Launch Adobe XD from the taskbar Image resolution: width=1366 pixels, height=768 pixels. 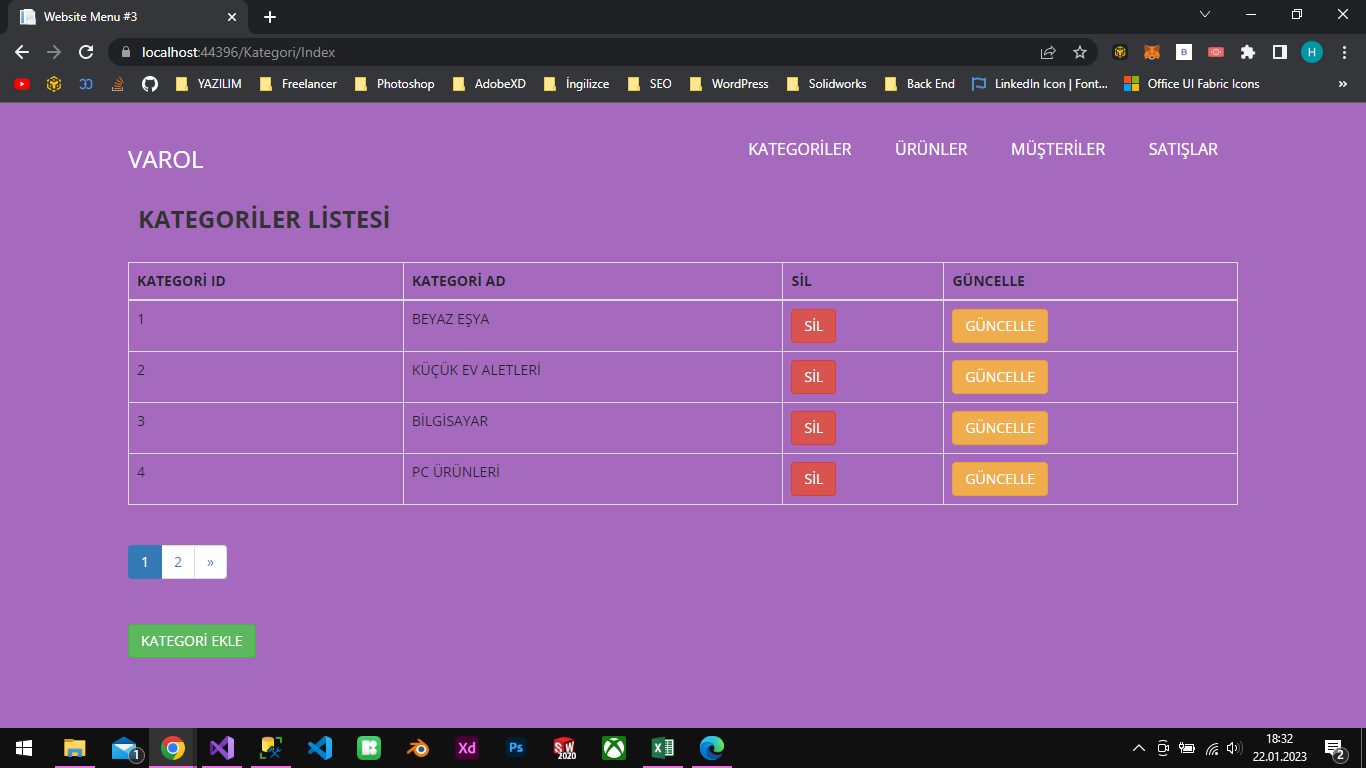tap(466, 747)
